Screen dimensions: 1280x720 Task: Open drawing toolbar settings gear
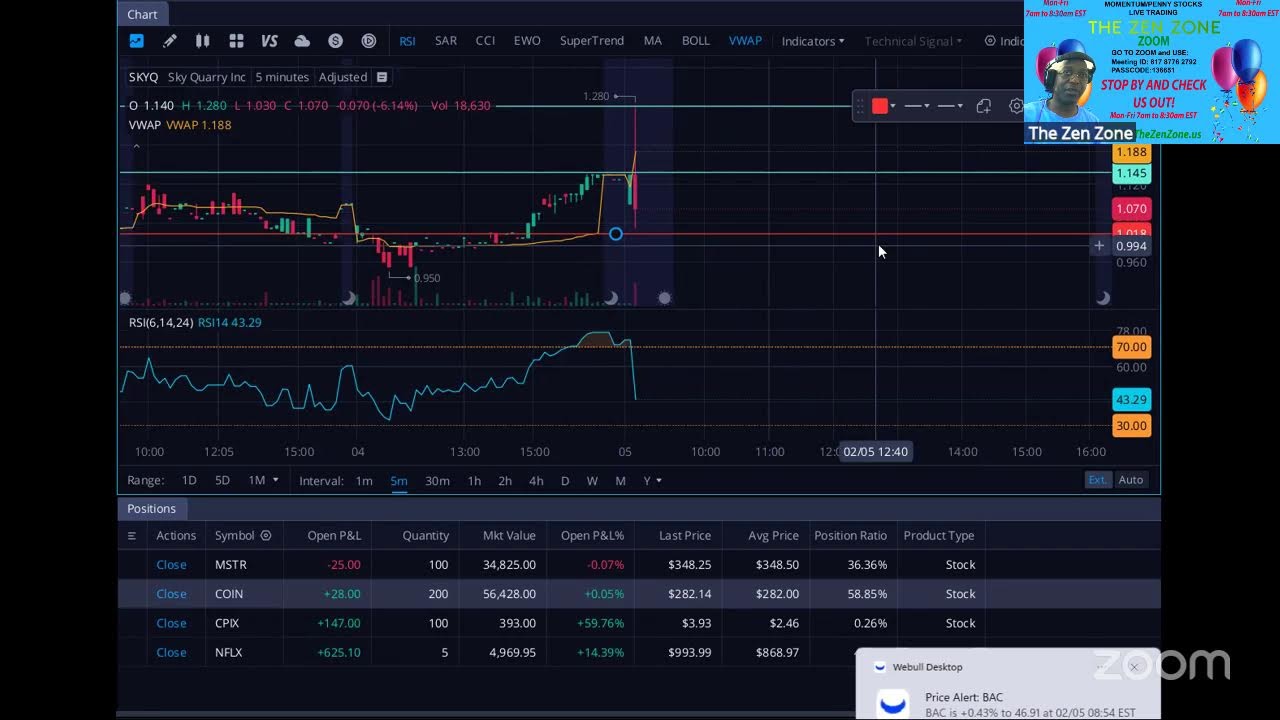1016,106
